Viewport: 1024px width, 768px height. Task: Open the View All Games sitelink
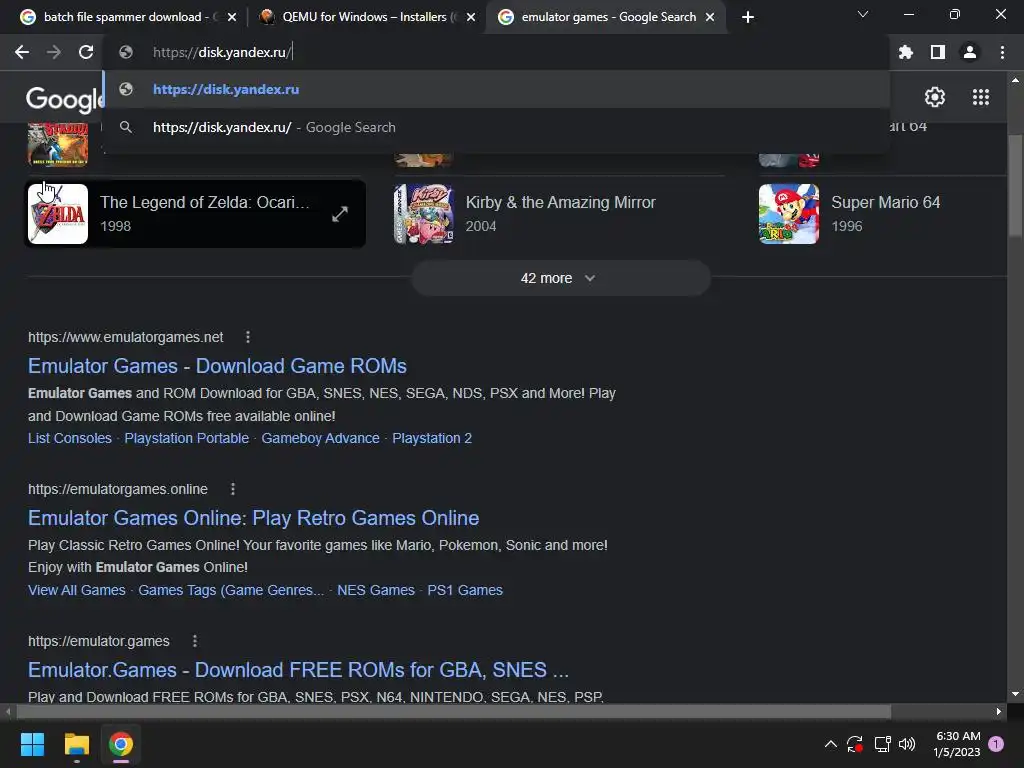click(x=76, y=590)
